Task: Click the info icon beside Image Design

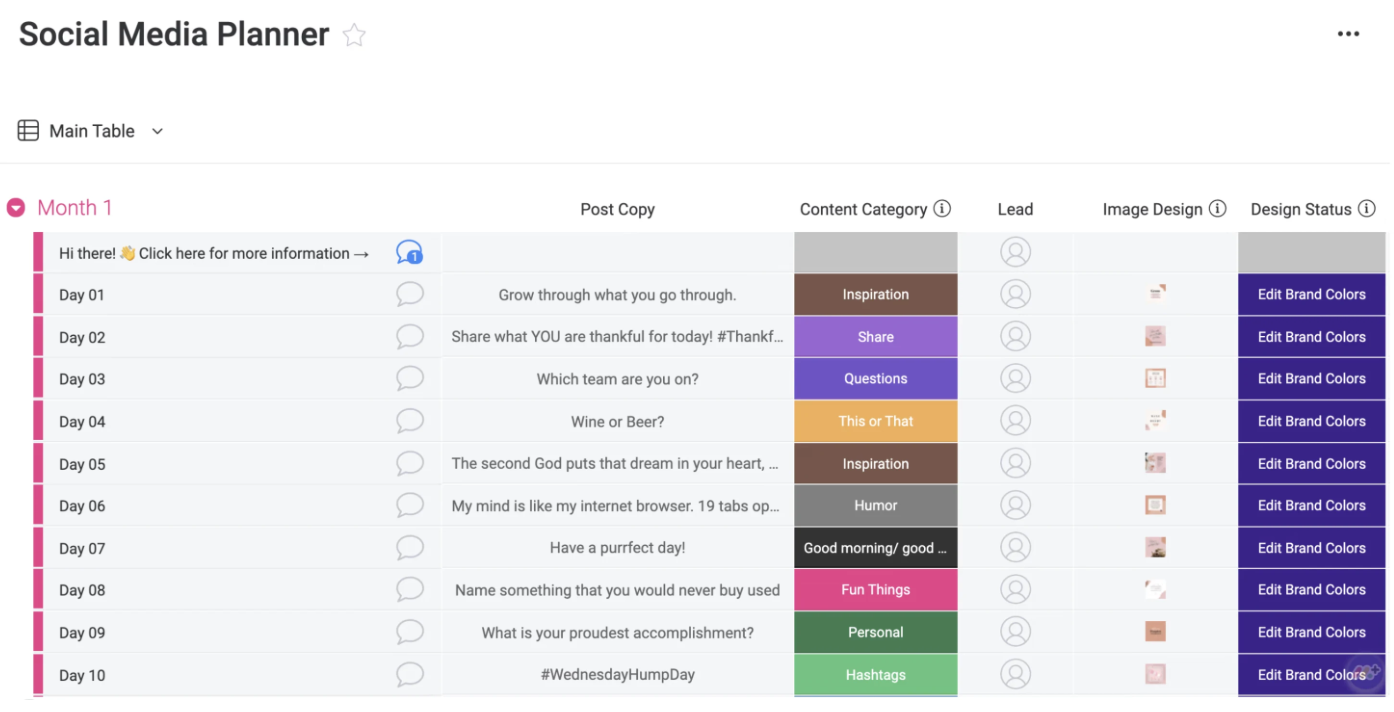Action: point(1217,209)
